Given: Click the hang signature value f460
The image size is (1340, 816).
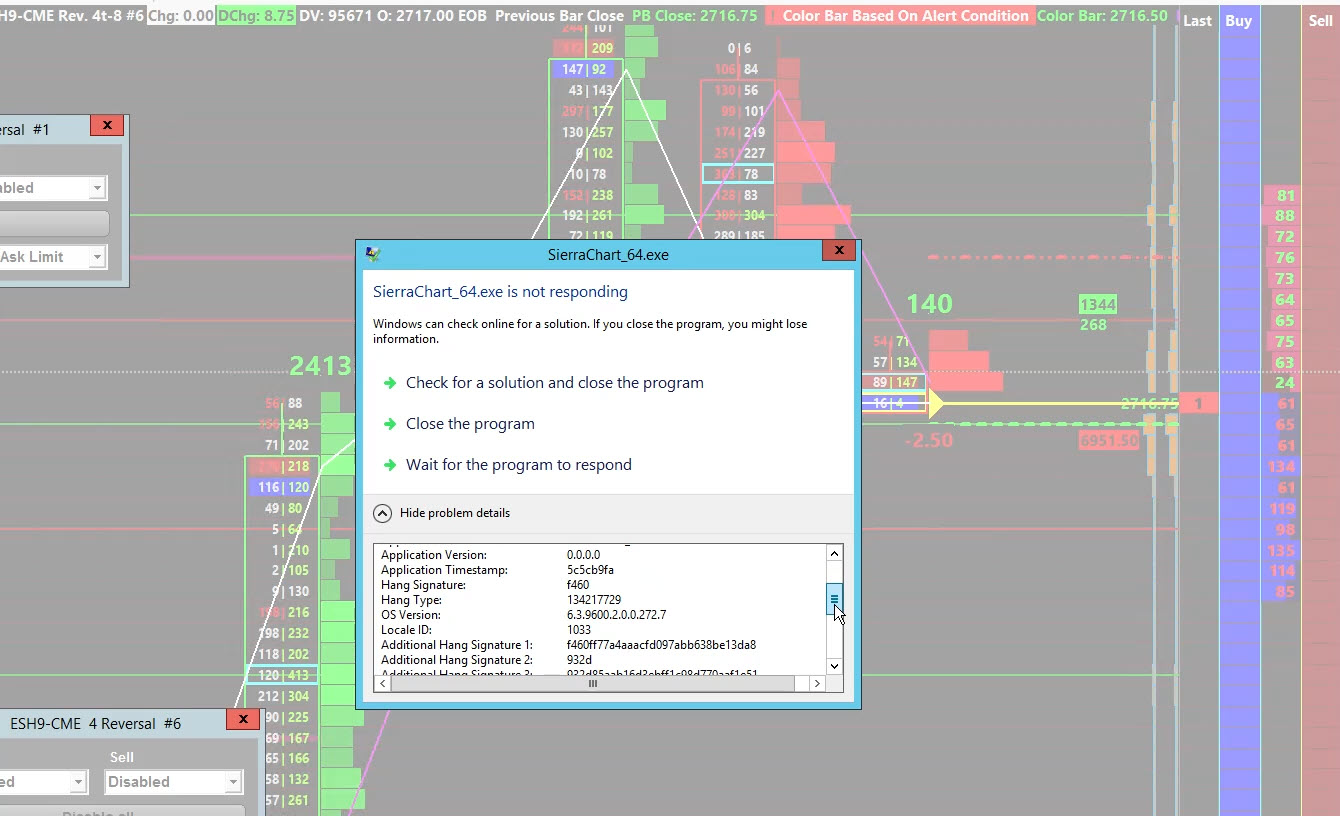Looking at the screenshot, I should click(x=577, y=585).
